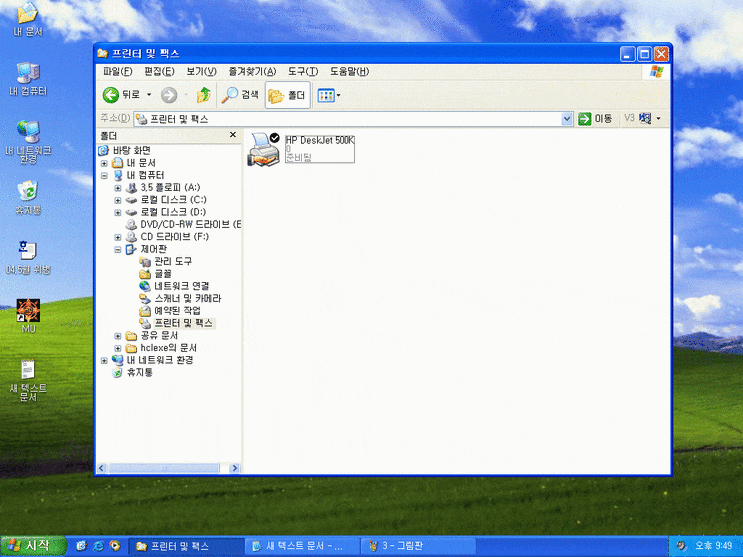The image size is (743, 557).
Task: Select the MU game desktop icon
Action: tap(28, 312)
